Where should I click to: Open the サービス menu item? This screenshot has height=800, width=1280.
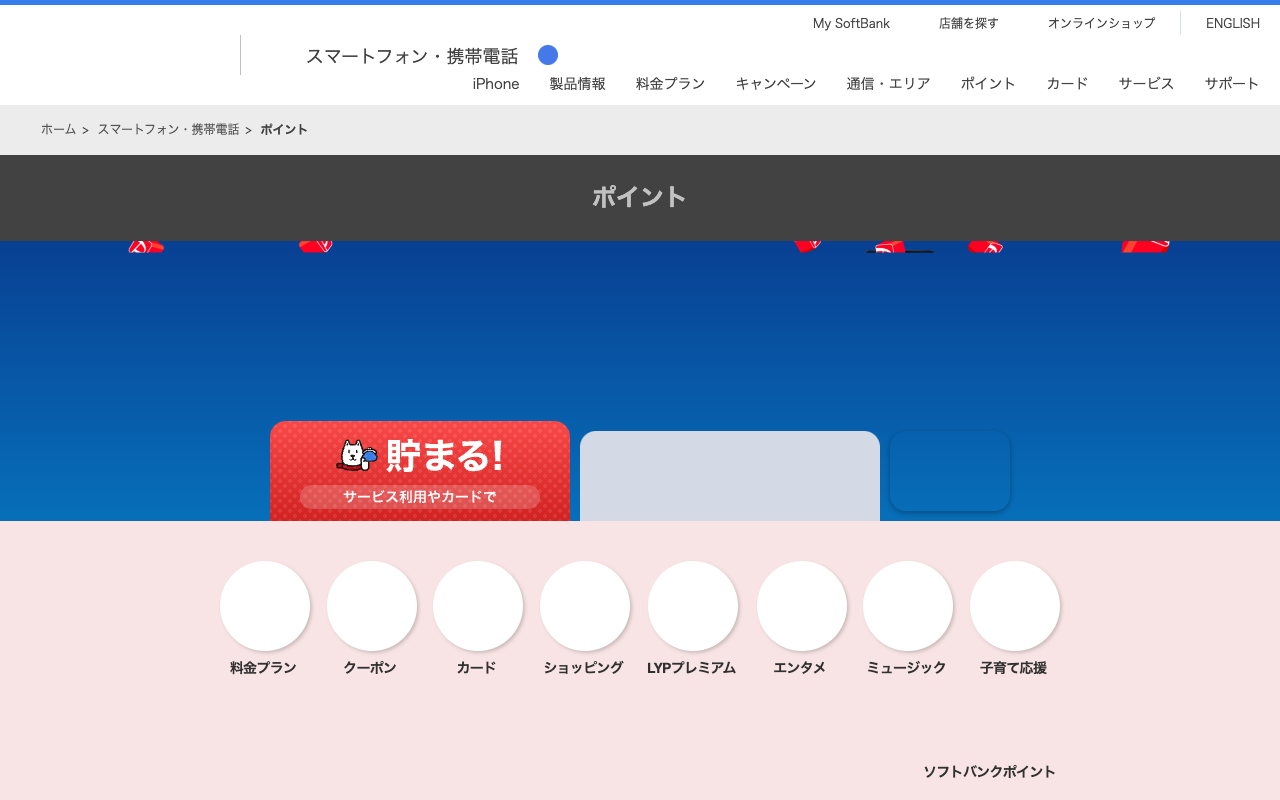click(1147, 84)
